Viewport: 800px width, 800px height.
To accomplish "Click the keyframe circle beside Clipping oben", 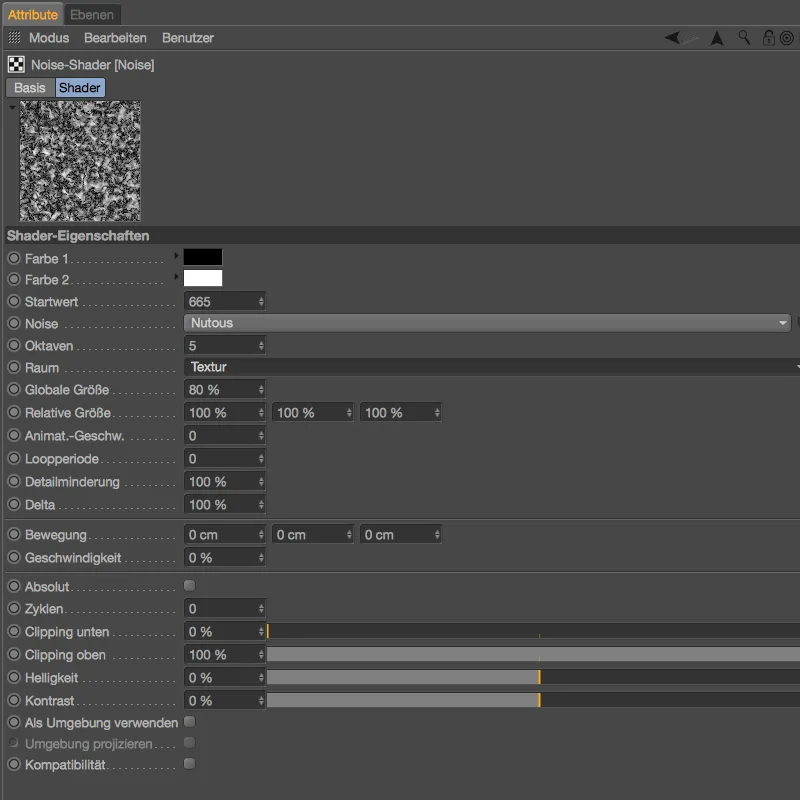I will 14,654.
